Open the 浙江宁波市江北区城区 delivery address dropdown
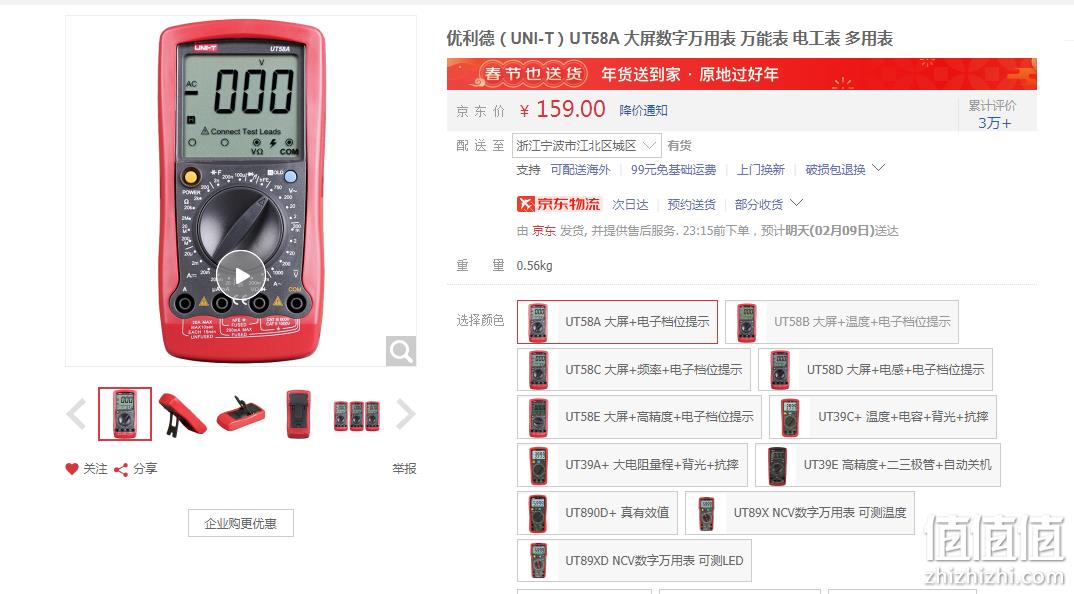 (x=586, y=145)
